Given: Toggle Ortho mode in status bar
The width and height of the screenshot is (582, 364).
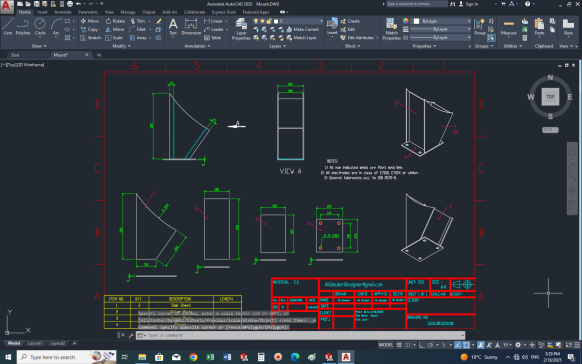Looking at the screenshot, I should pos(422,345).
